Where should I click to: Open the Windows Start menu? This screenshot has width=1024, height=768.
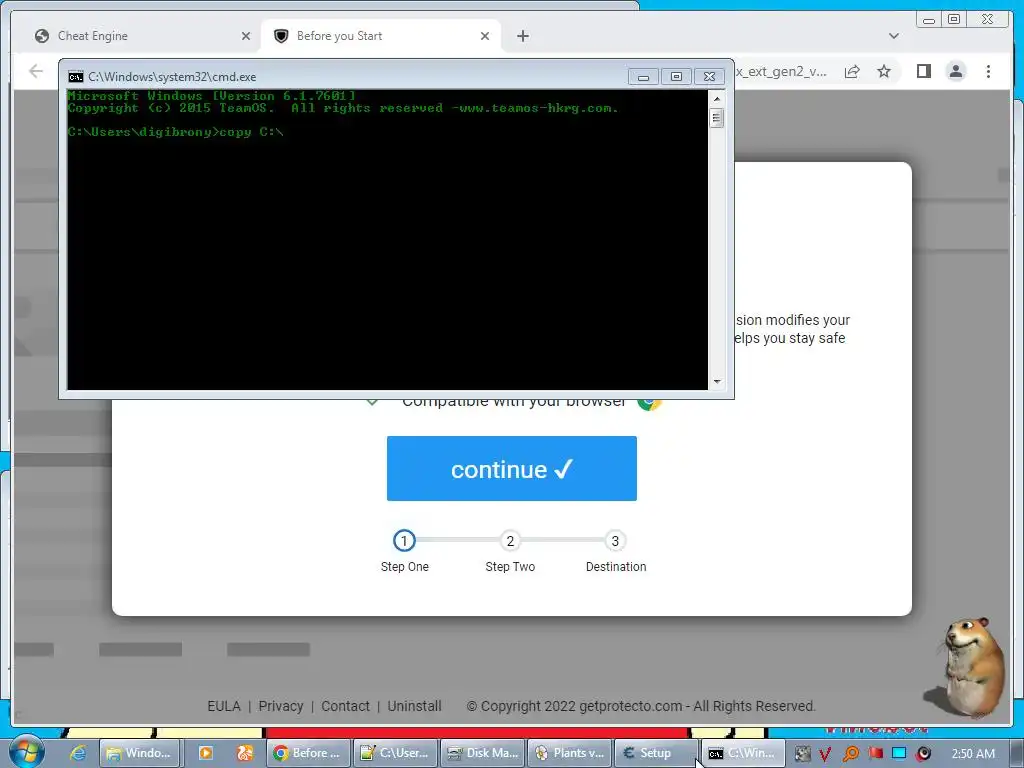click(26, 752)
